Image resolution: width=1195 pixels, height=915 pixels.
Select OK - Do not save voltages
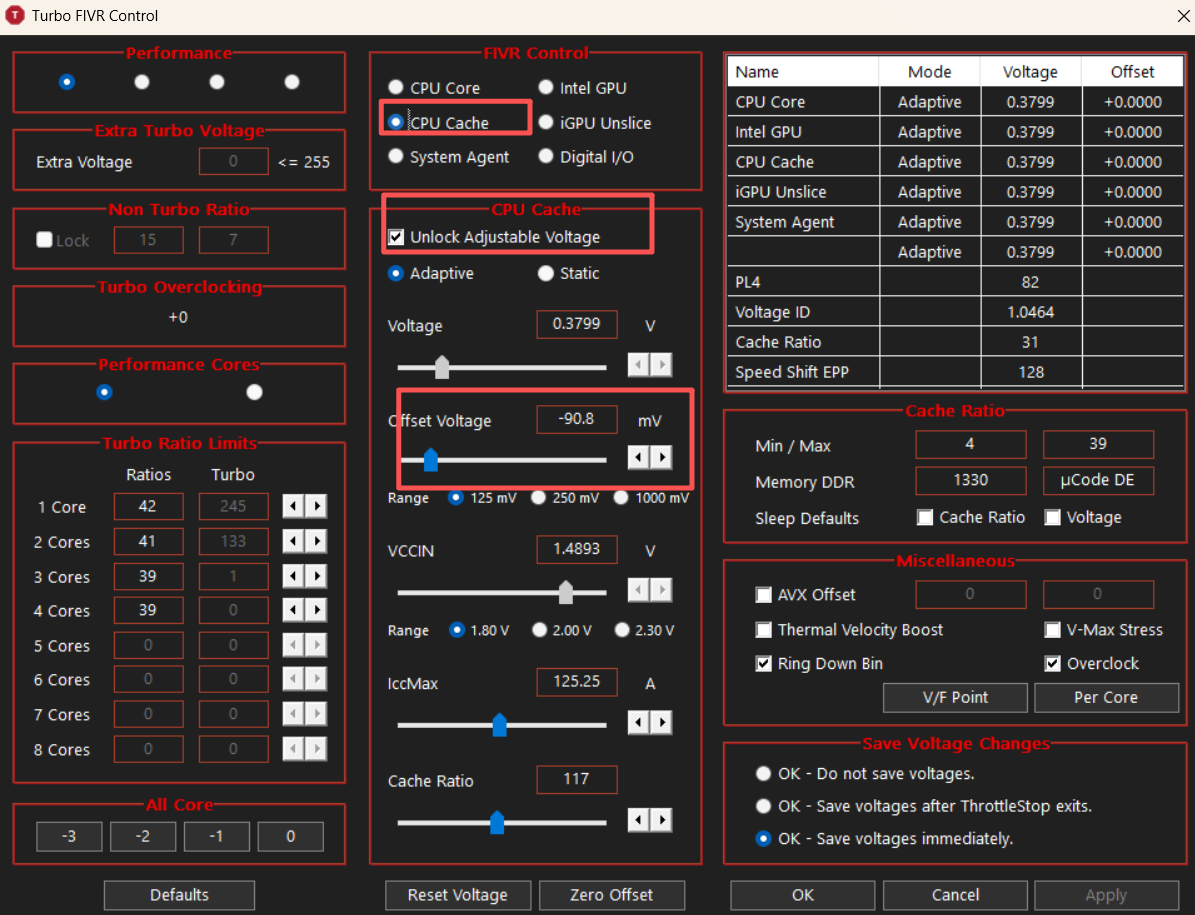pyautogui.click(x=763, y=773)
